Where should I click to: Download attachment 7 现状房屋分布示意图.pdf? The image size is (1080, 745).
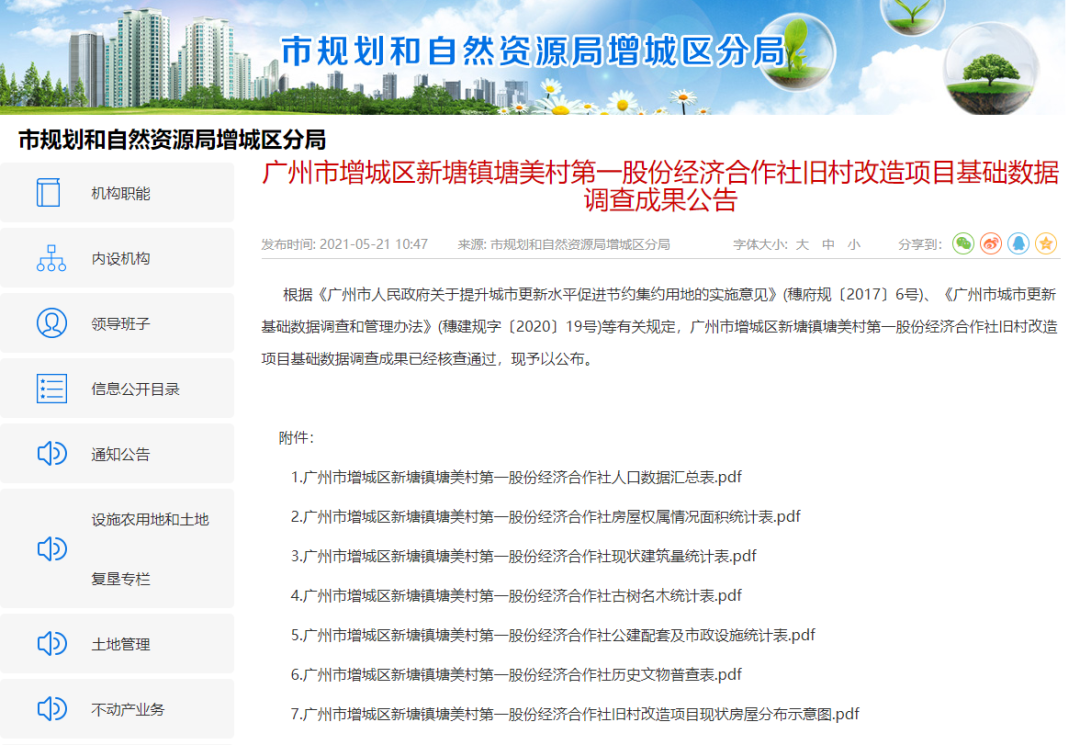tap(575, 714)
